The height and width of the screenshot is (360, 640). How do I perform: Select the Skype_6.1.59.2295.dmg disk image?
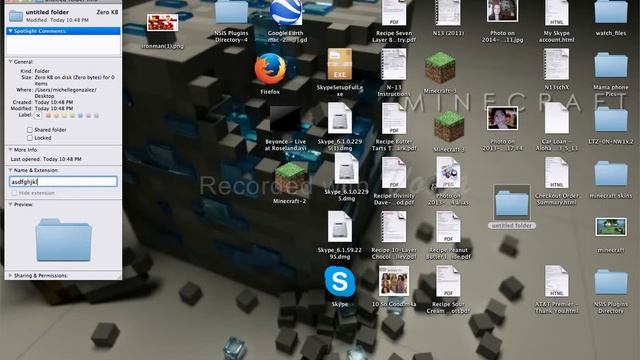340,227
